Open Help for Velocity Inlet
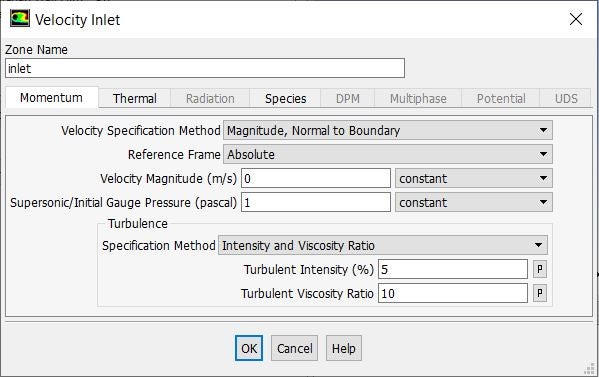Image resolution: width=599 pixels, height=377 pixels. tap(344, 348)
